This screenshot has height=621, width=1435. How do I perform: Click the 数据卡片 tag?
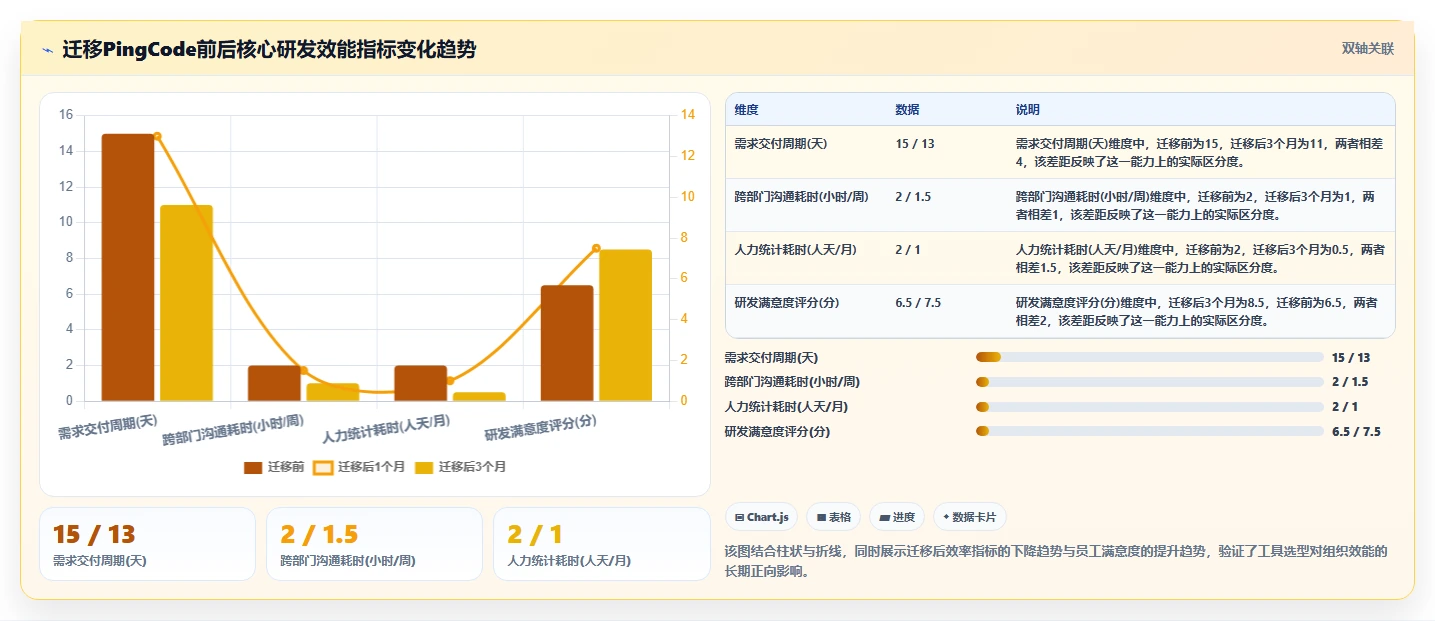[x=969, y=517]
